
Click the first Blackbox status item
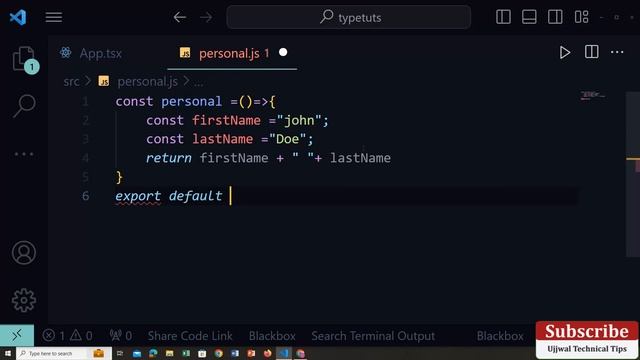click(272, 336)
